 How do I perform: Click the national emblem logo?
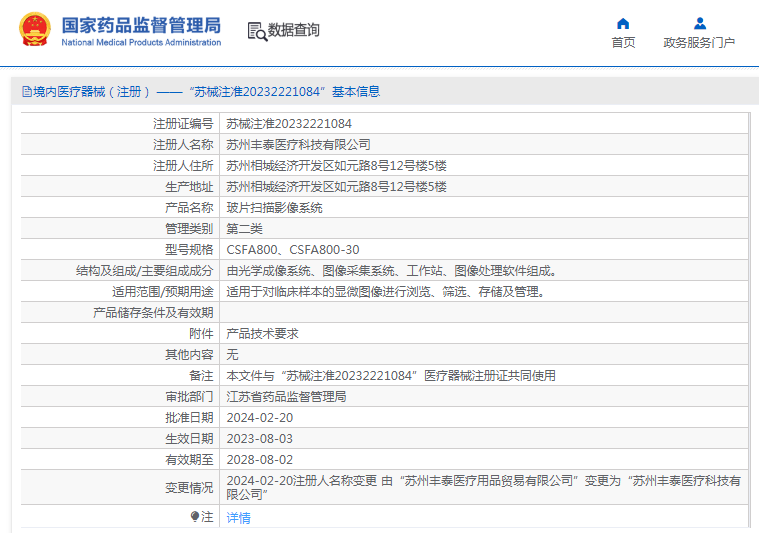[x=35, y=29]
